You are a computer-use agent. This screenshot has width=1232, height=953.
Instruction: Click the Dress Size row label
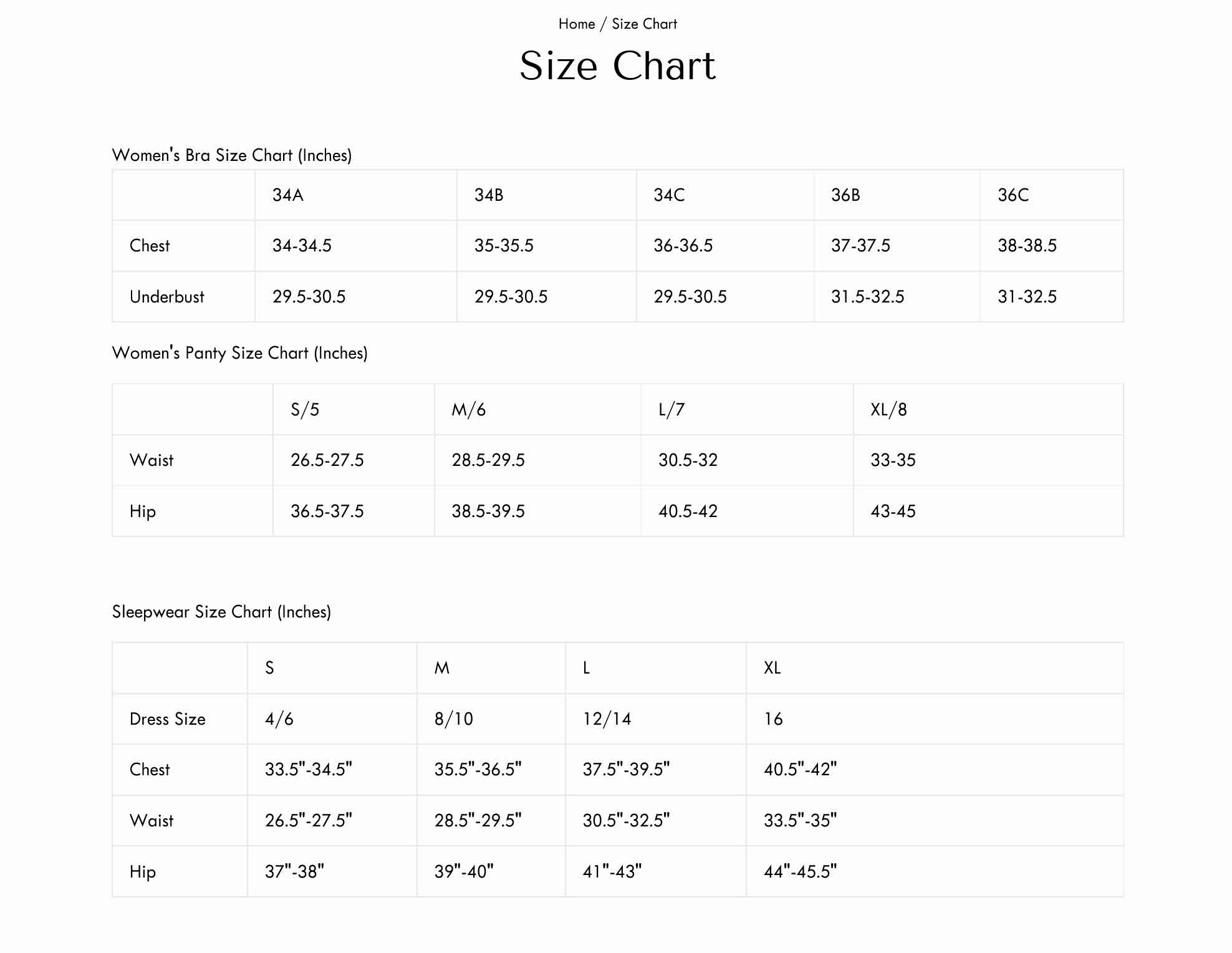[x=167, y=719]
